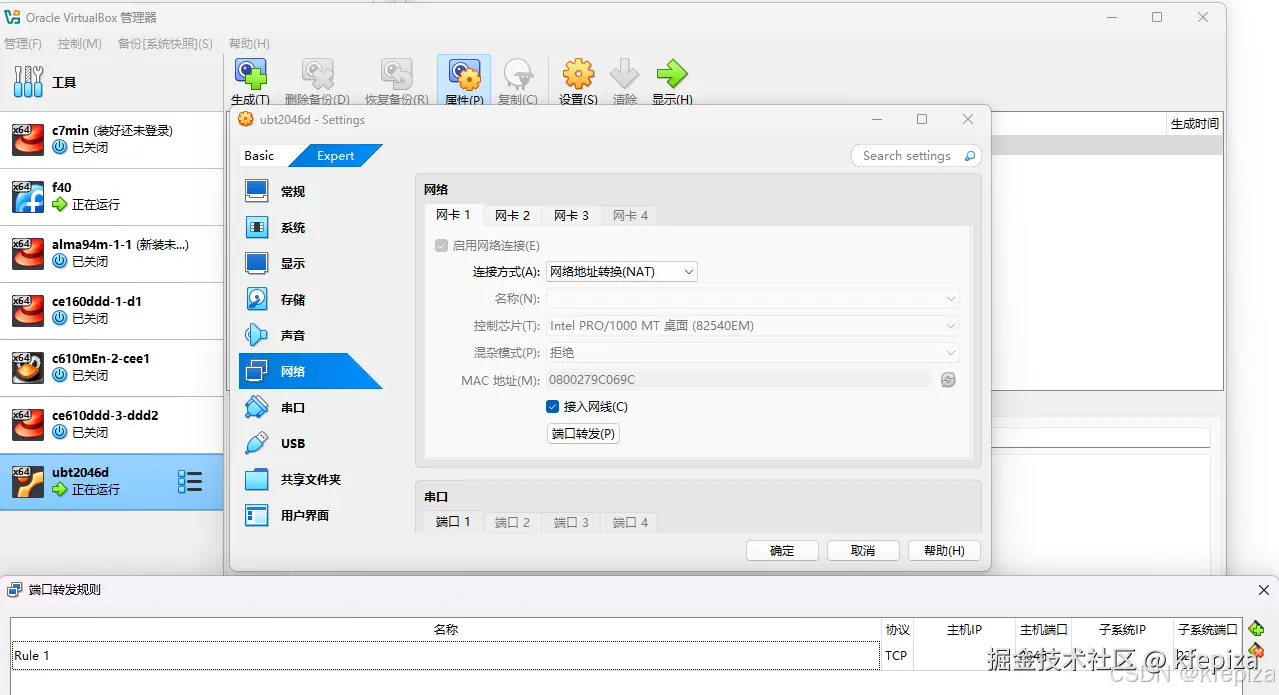Click the 端口转发(P) port forwarding button
This screenshot has width=1279, height=695.
tap(584, 433)
